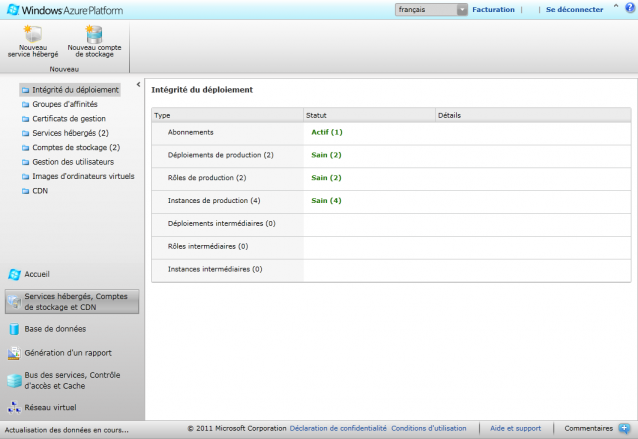Click the Commentaires feedback bubble icon
This screenshot has width=638, height=439.
click(x=624, y=428)
